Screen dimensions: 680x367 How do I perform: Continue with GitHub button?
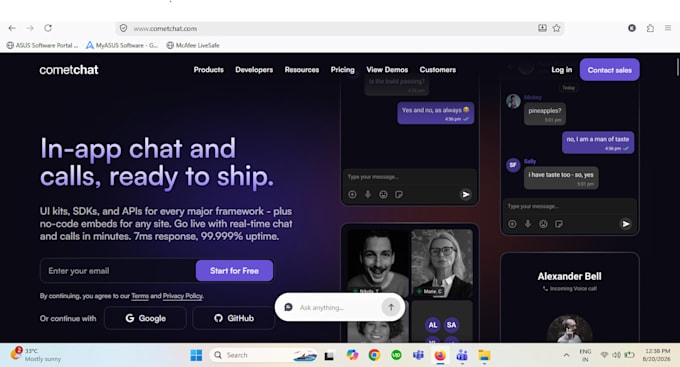[x=234, y=318]
